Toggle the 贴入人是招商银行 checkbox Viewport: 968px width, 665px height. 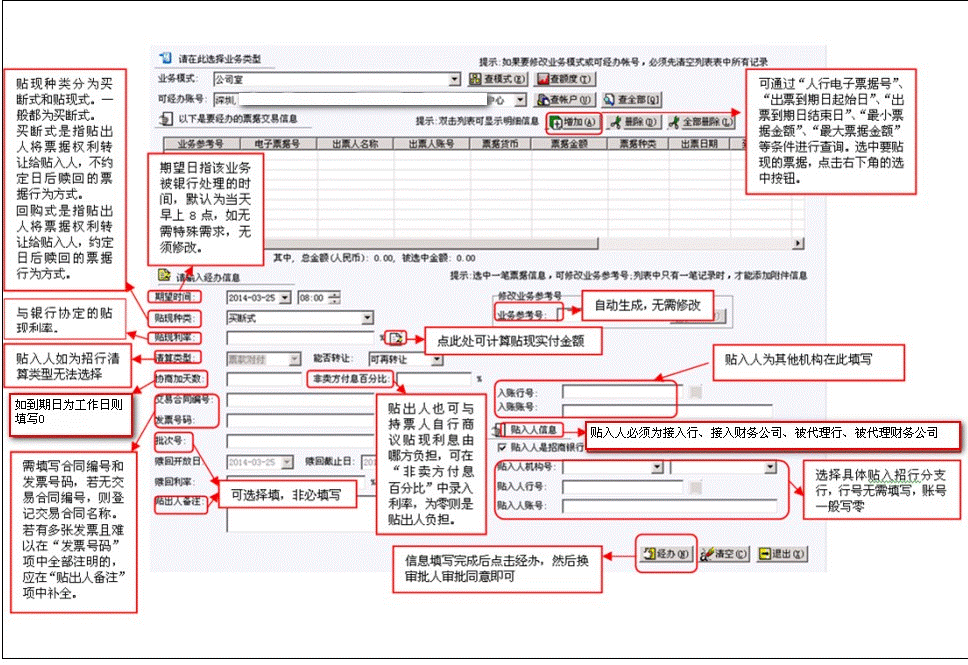[502, 448]
